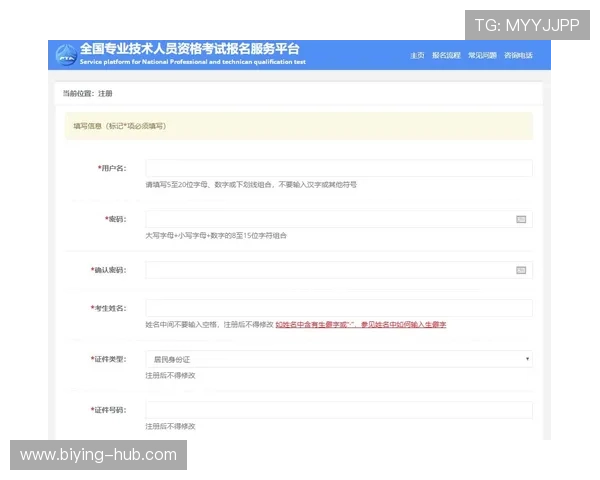Focus the 用户名 input field
Screen dimensions: 600x480
point(339,168)
